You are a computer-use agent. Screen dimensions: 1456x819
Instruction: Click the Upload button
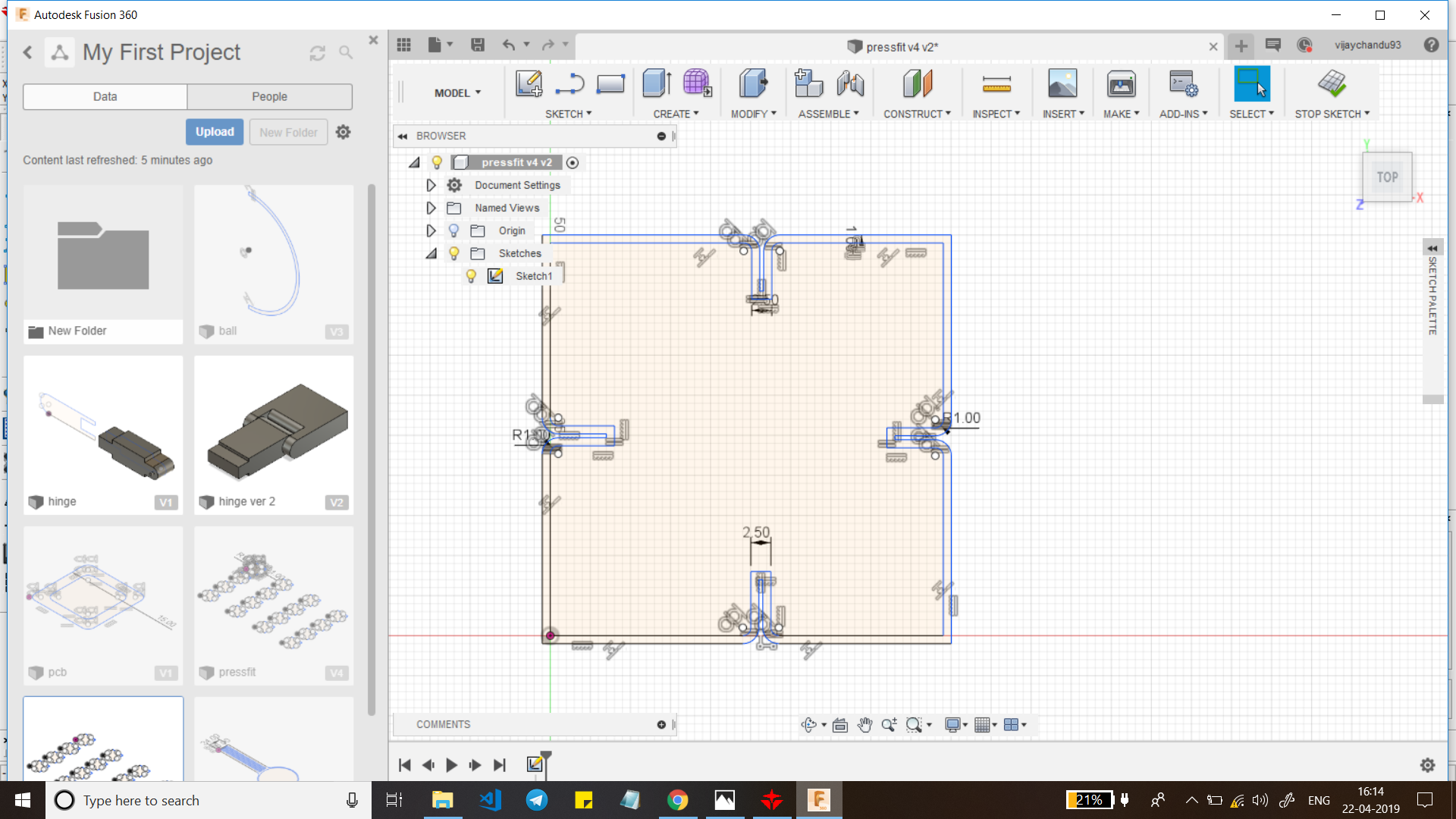click(215, 131)
